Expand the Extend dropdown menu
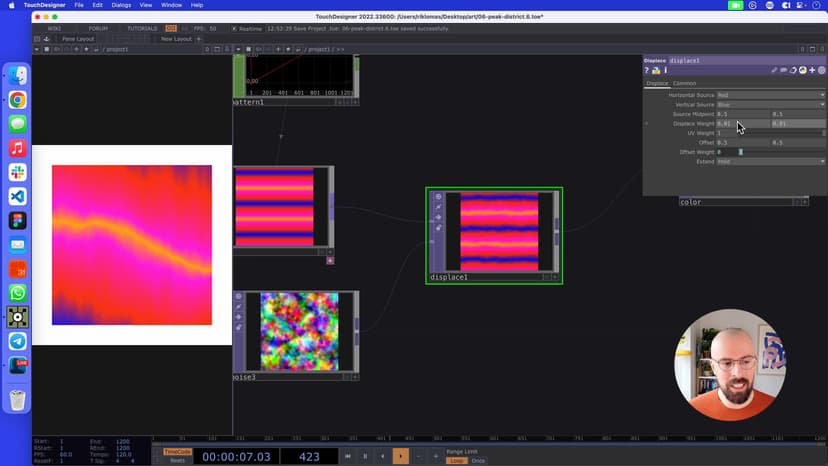828x466 pixels. (x=770, y=161)
